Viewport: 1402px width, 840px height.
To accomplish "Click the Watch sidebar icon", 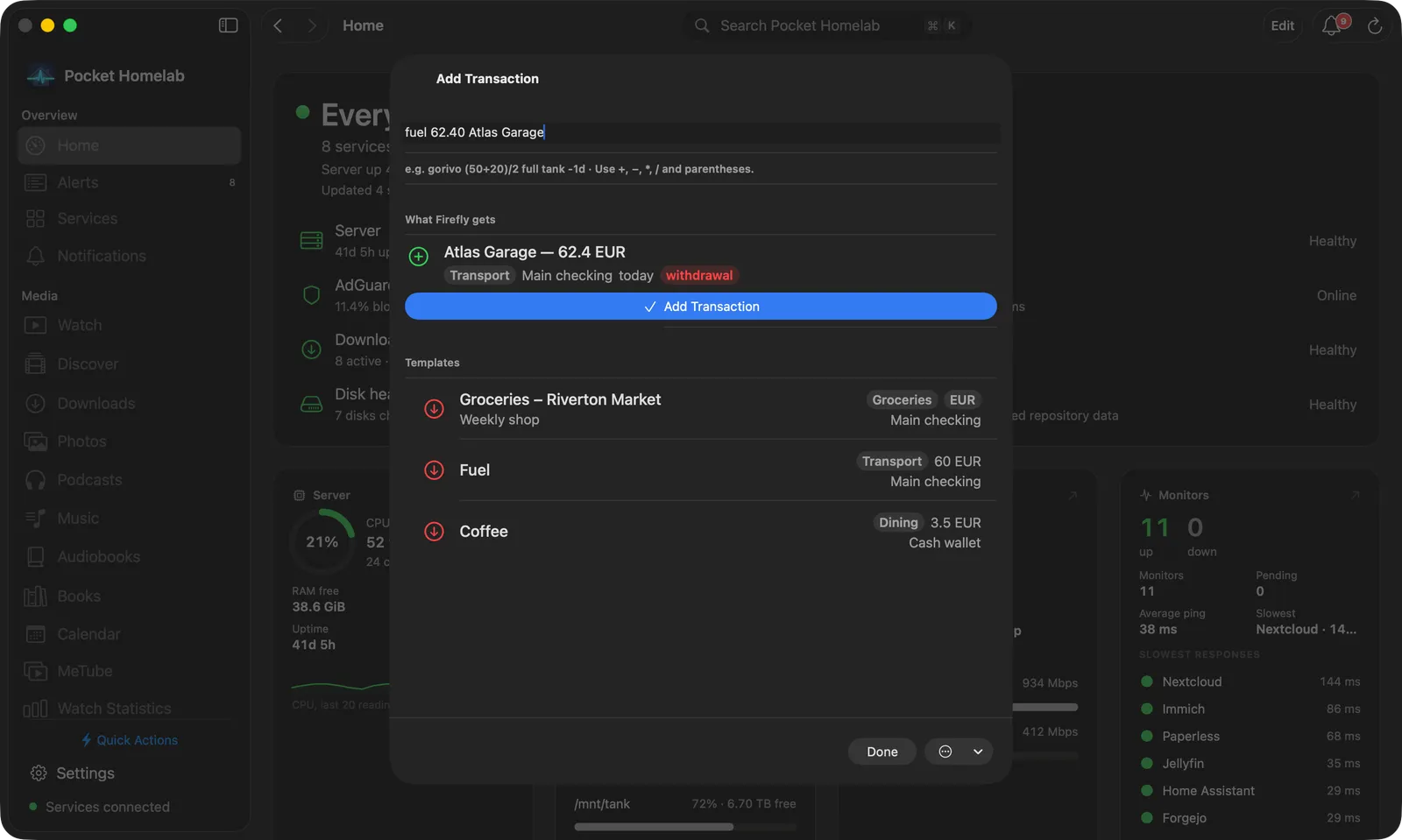I will [35, 325].
